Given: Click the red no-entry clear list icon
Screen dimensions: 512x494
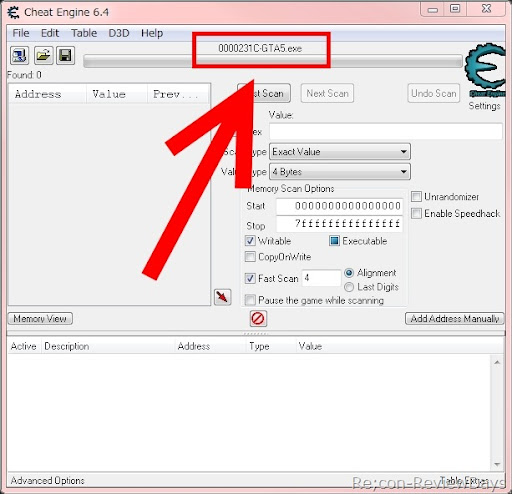Looking at the screenshot, I should (258, 318).
